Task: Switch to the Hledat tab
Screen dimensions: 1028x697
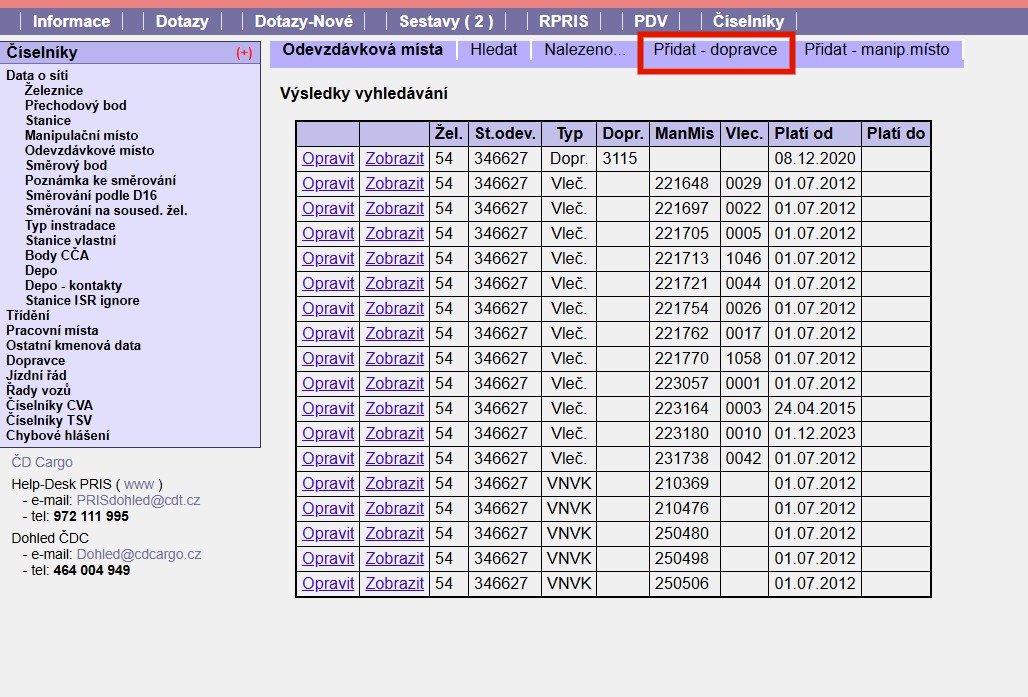Action: tap(494, 49)
